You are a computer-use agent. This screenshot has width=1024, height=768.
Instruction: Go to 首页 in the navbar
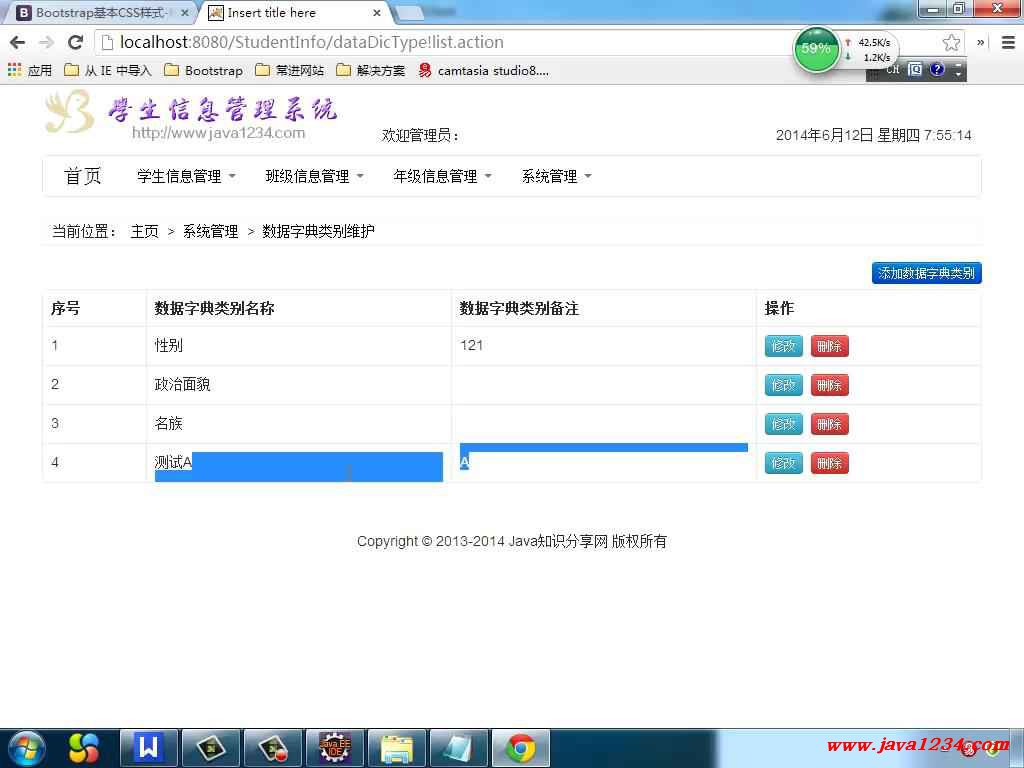pos(83,176)
